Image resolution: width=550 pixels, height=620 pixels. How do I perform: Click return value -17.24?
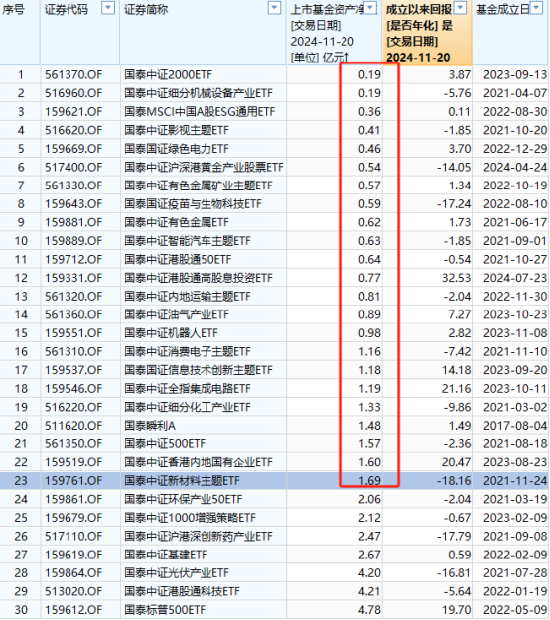[x=454, y=204]
